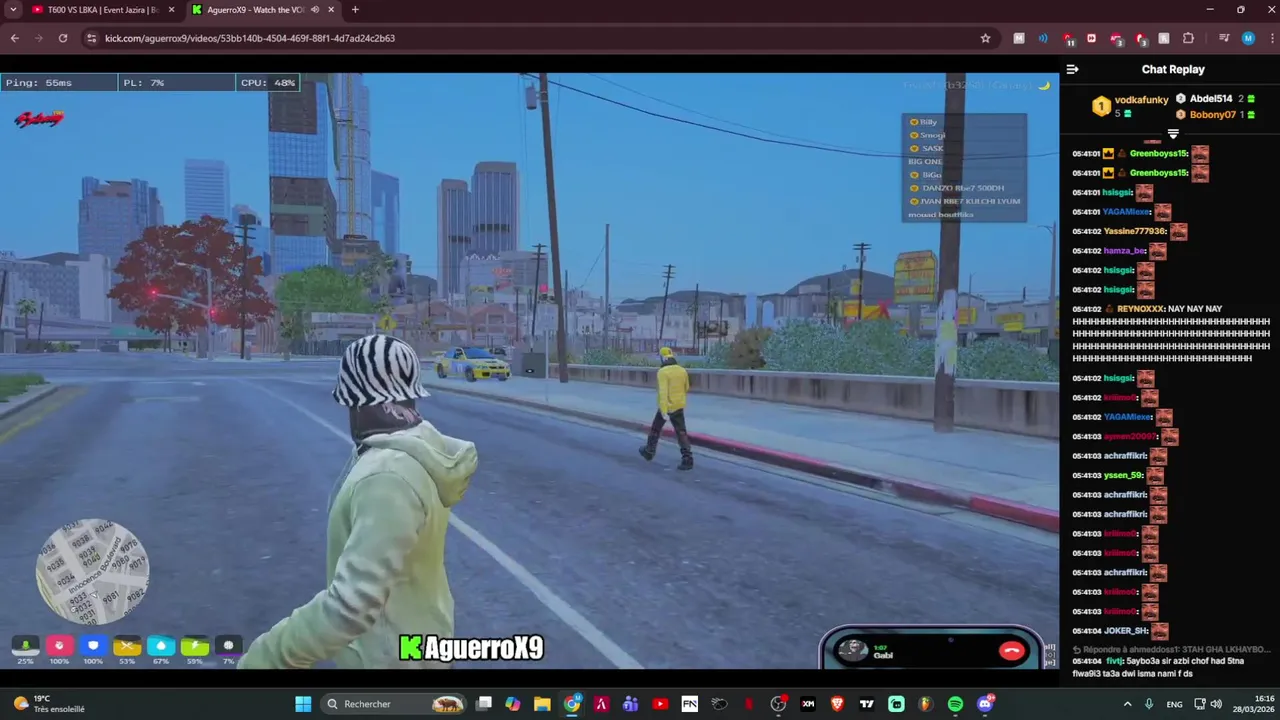Click Yassine777936 username in chat
The width and height of the screenshot is (1280, 720).
(x=1135, y=231)
